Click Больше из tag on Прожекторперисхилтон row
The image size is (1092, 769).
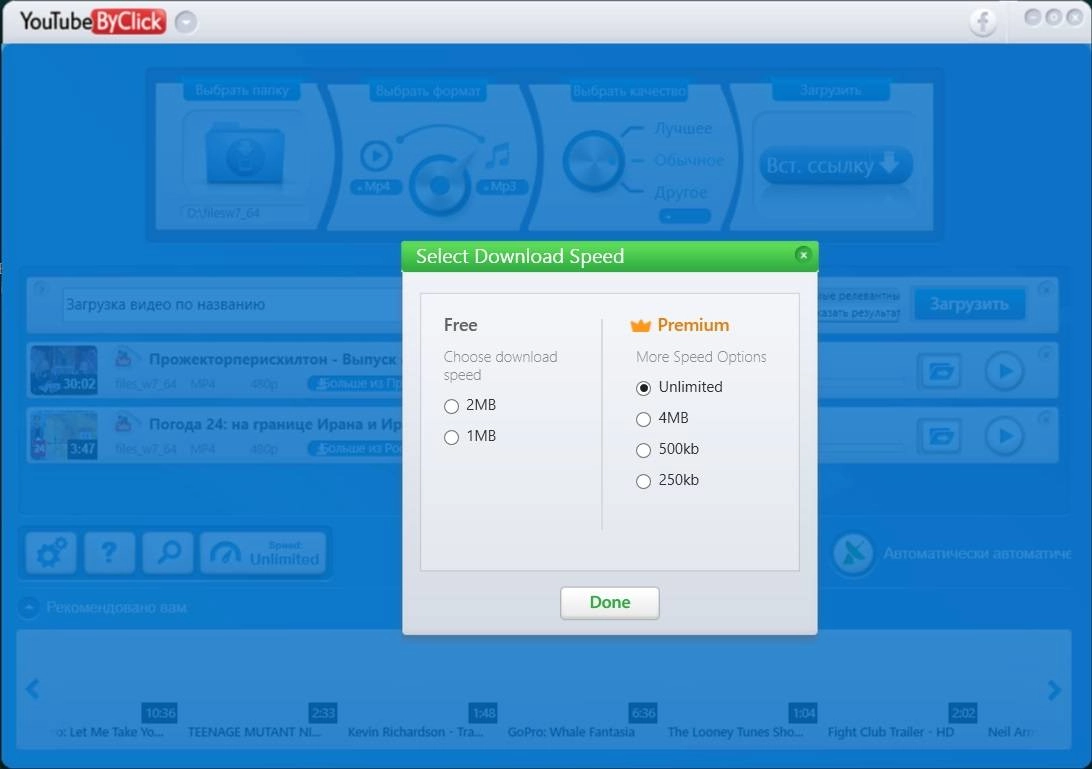pyautogui.click(x=356, y=384)
